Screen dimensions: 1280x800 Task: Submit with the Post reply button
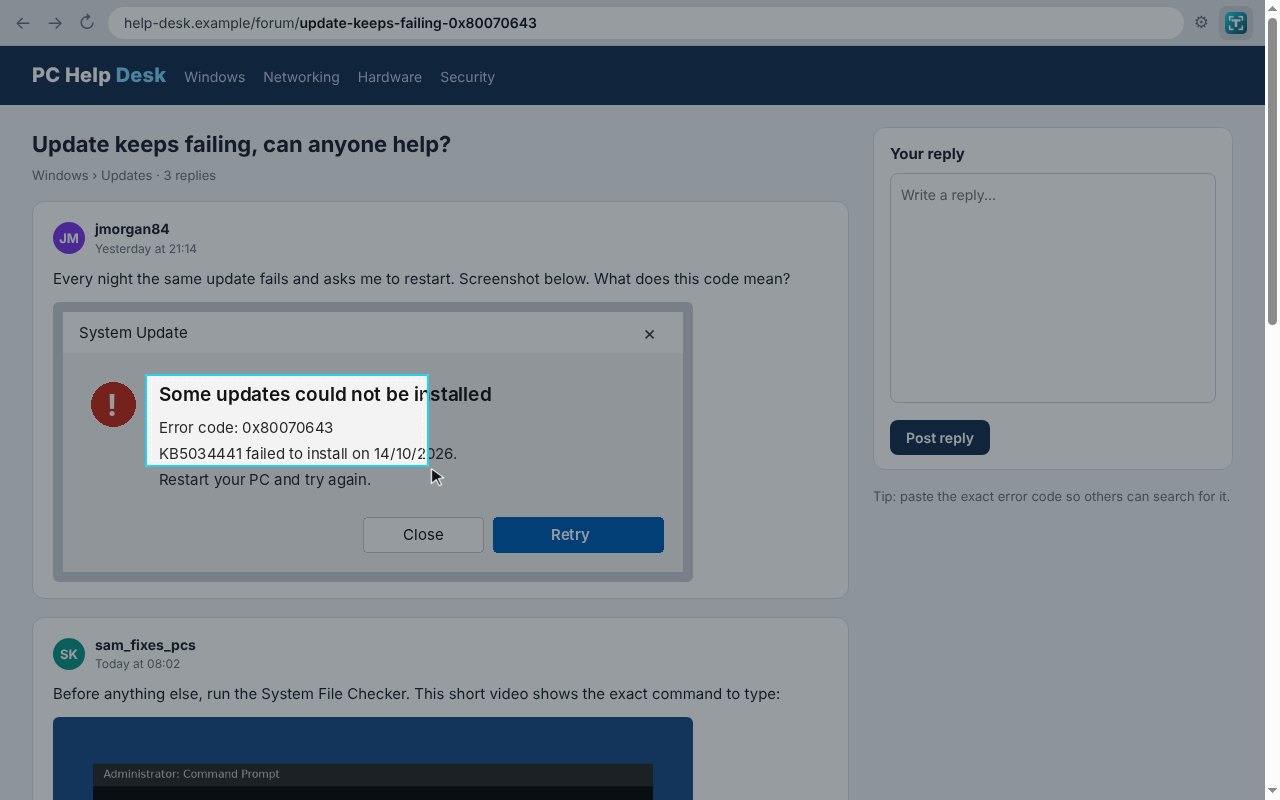[x=940, y=438]
